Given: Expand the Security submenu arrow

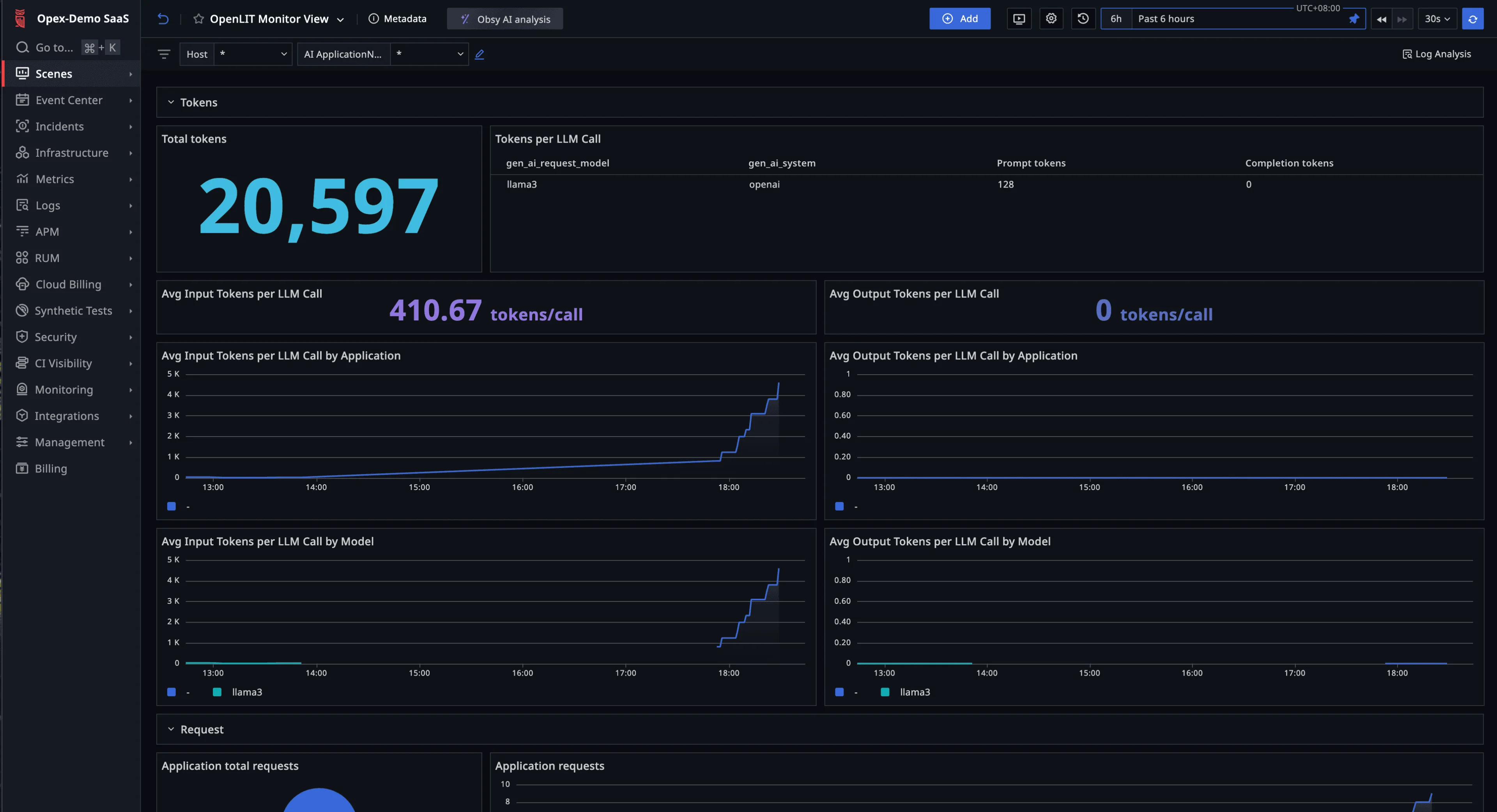Looking at the screenshot, I should coord(131,337).
